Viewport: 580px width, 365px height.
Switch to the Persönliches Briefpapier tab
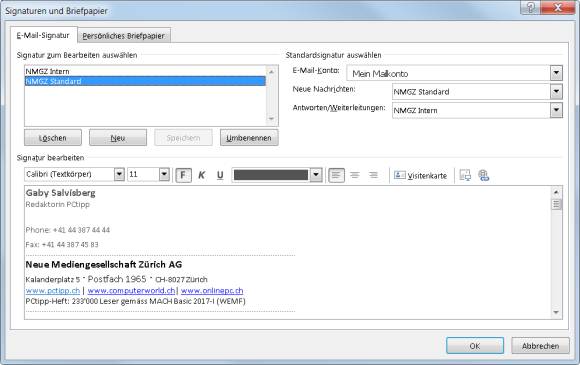click(124, 36)
